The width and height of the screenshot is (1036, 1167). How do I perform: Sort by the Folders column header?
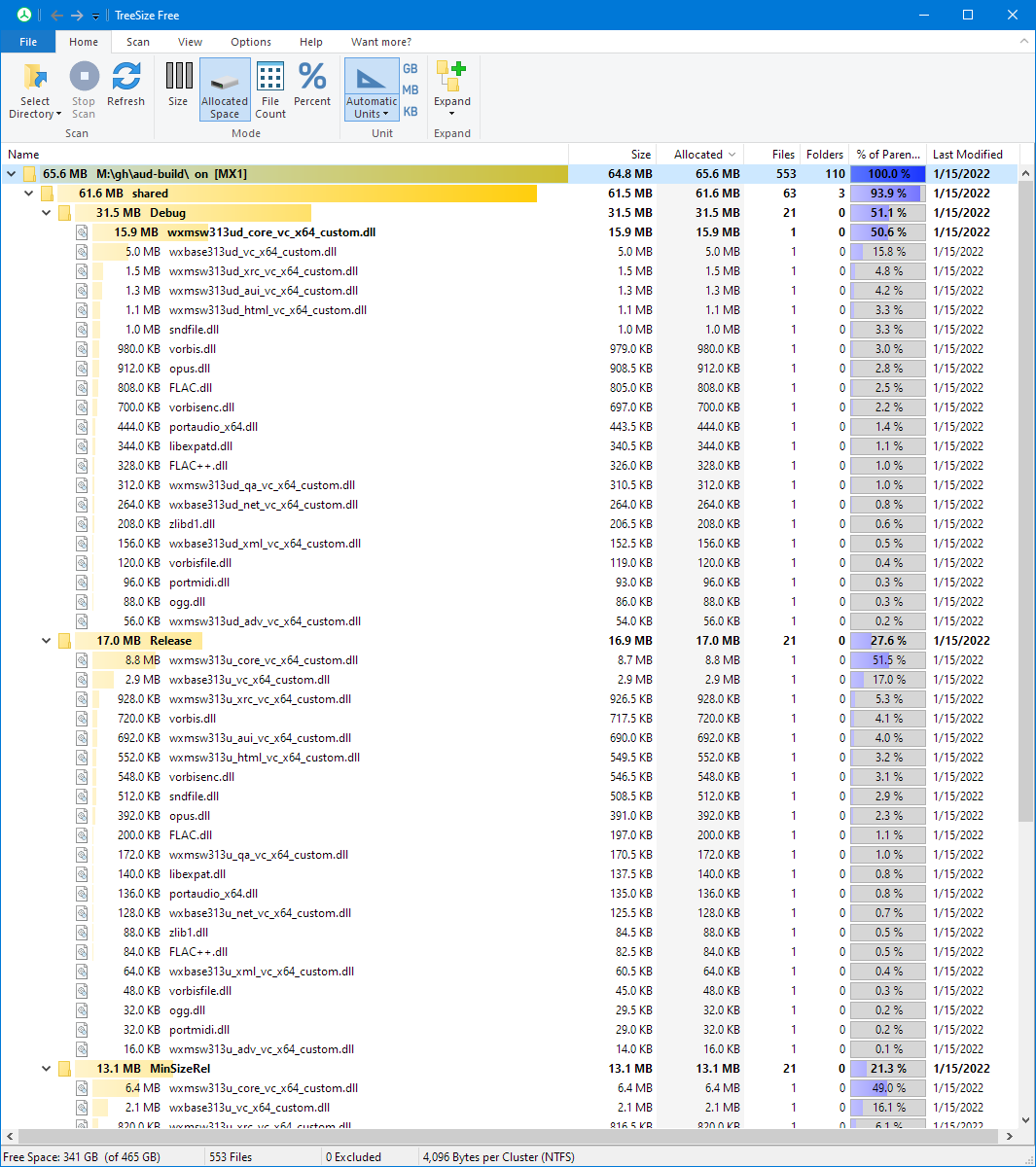[x=824, y=154]
